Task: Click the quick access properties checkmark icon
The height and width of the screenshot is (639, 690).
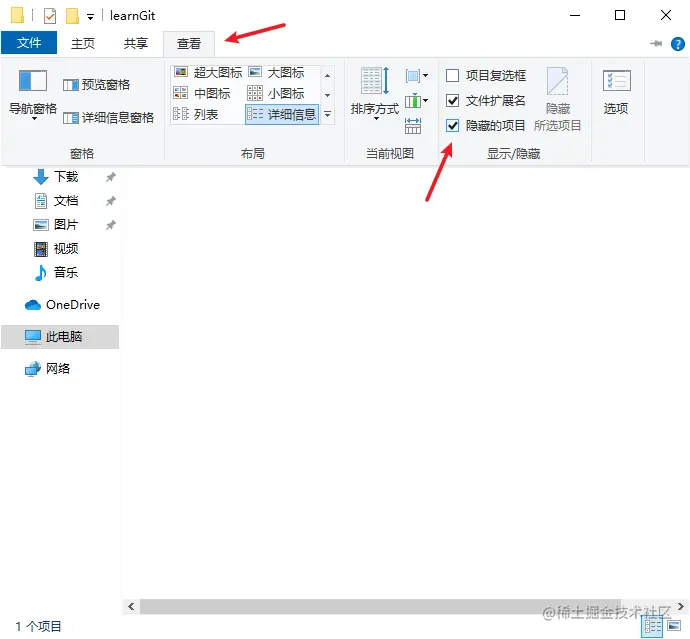Action: click(50, 16)
